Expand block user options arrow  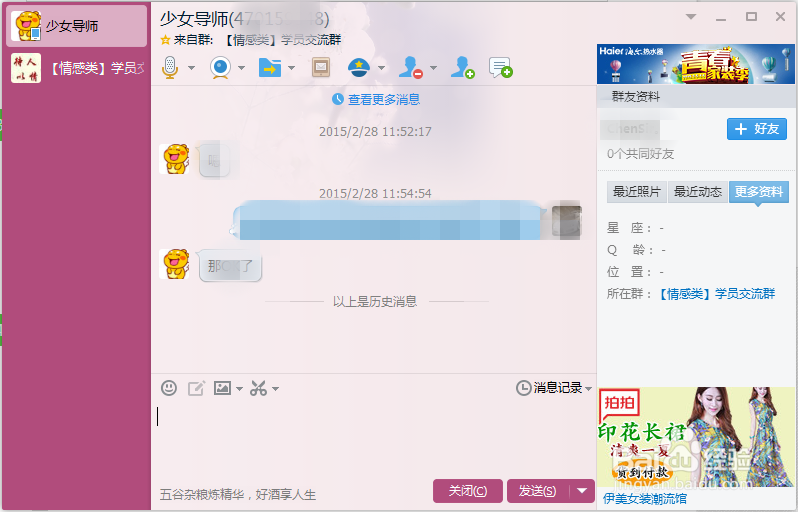coord(433,68)
